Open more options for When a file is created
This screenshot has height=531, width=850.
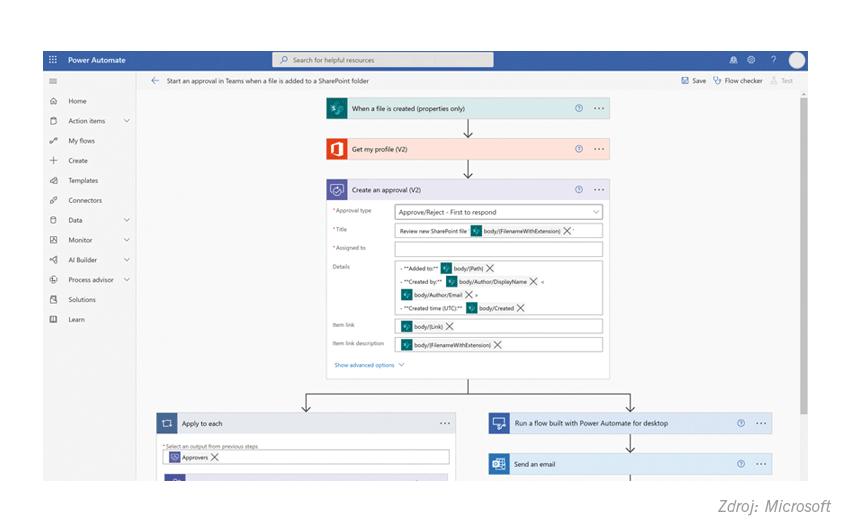(x=599, y=108)
